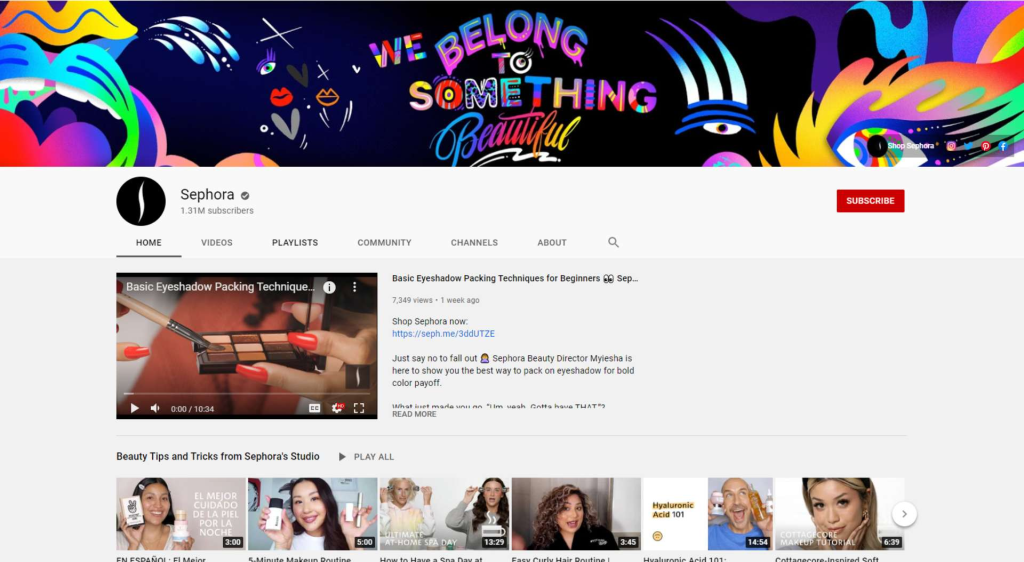
Task: Go to the Community tab
Action: pyautogui.click(x=384, y=243)
